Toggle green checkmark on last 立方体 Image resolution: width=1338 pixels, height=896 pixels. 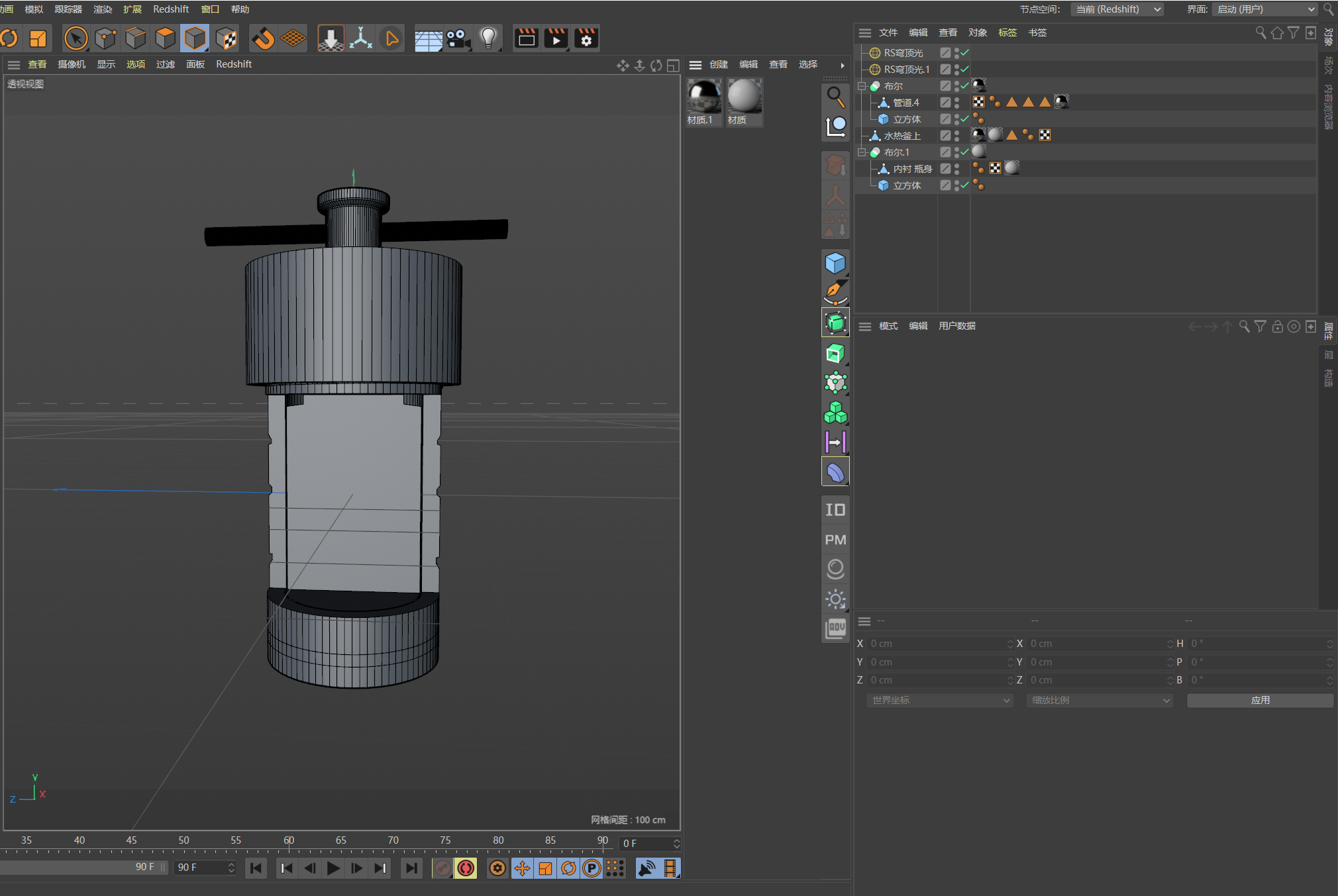(x=965, y=185)
